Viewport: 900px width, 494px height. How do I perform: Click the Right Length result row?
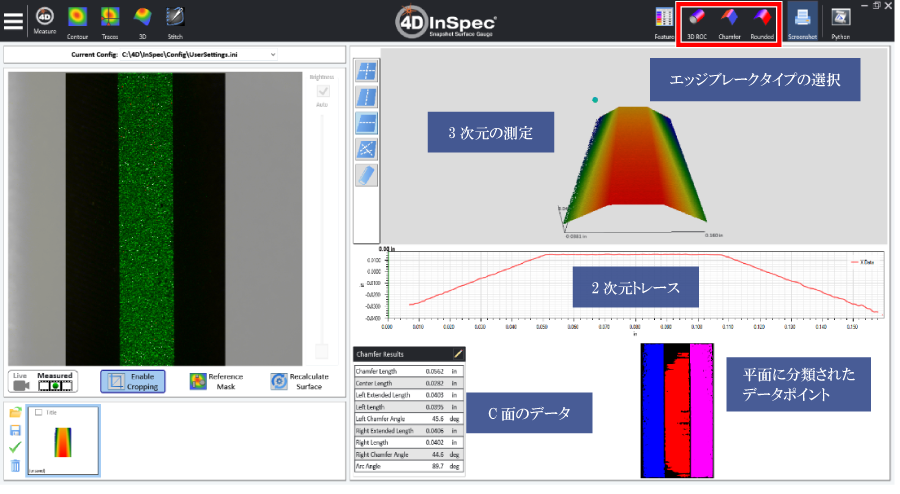pos(409,442)
